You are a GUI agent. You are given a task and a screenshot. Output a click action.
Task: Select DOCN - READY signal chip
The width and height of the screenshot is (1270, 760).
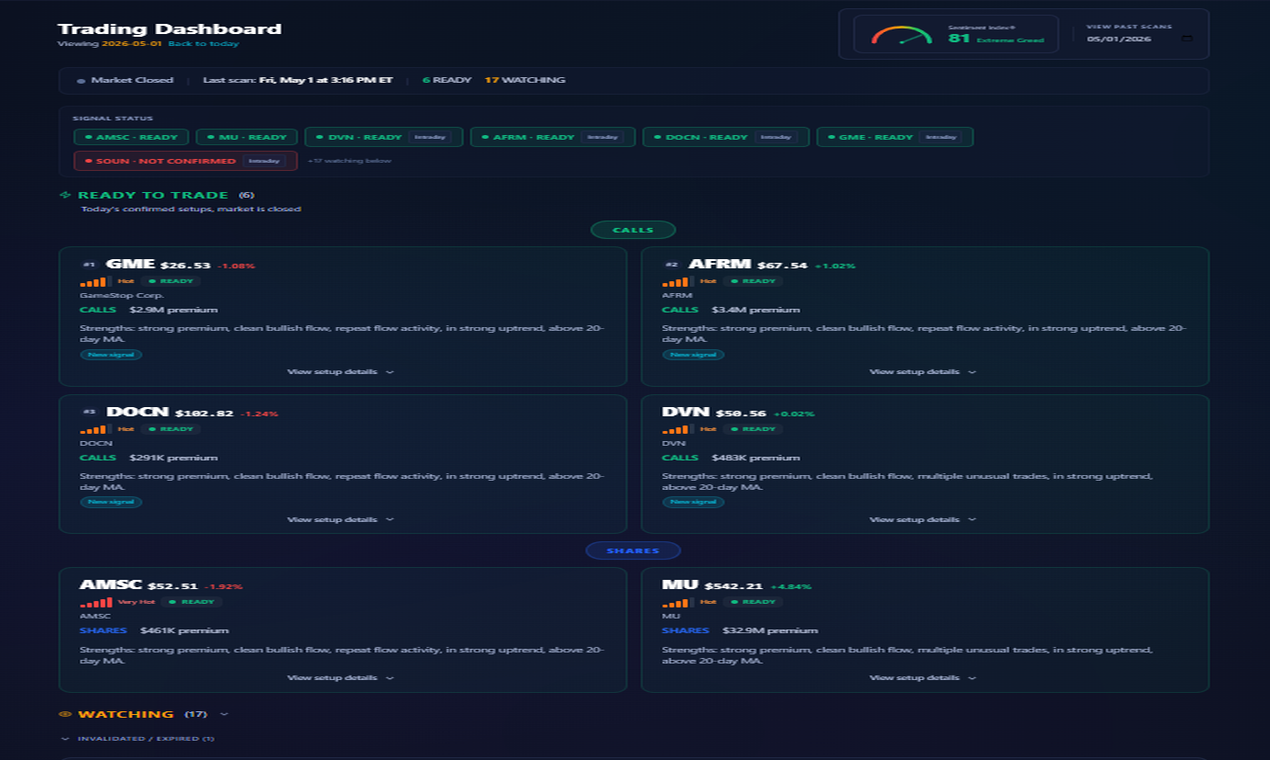coord(725,137)
